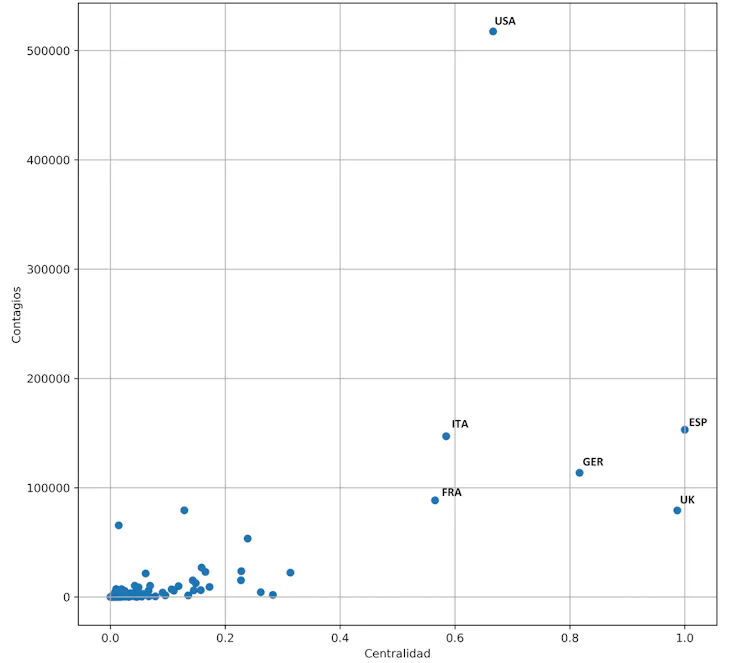Click the Contagios y-axis title
754x663 pixels.
17,314
